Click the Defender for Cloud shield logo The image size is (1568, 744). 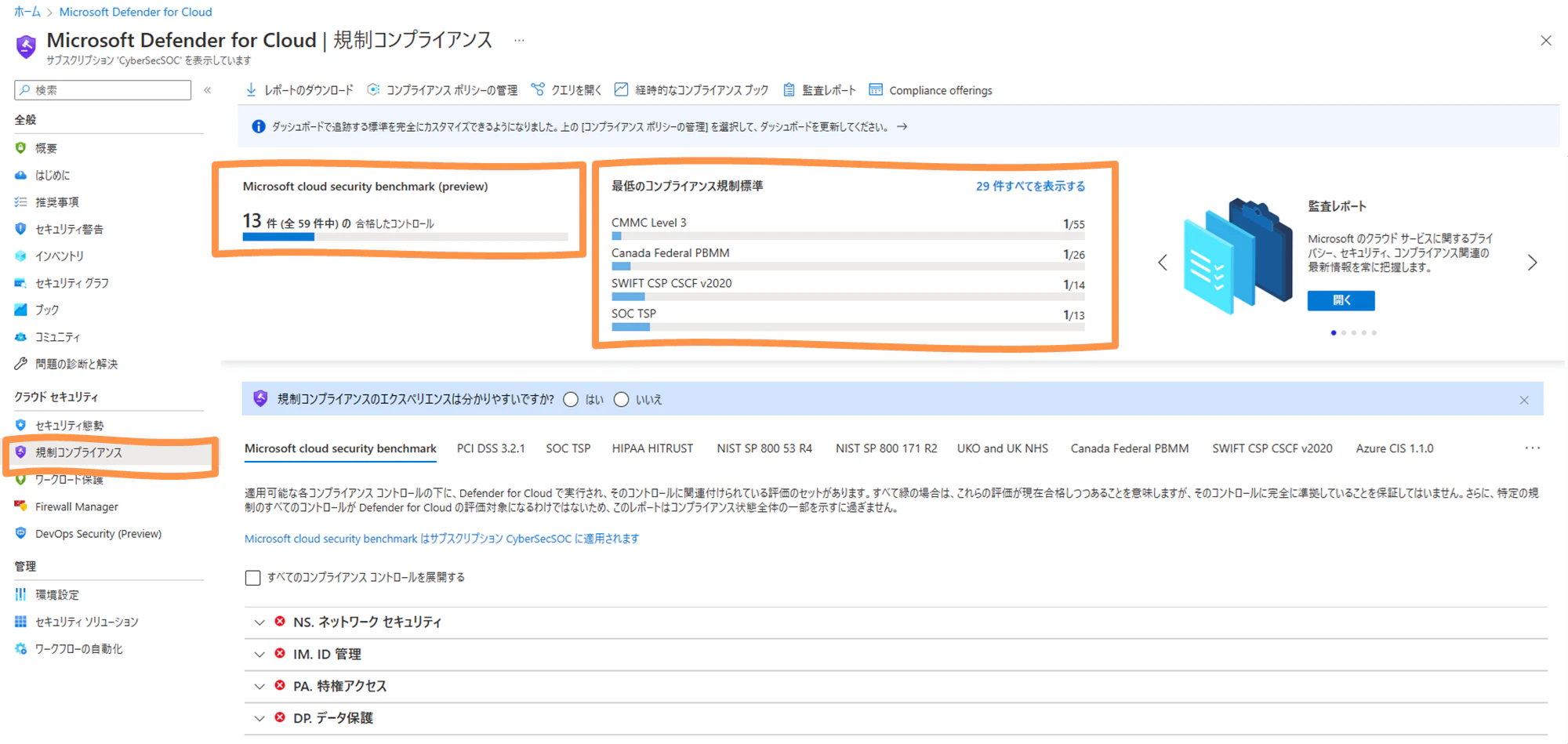pos(26,46)
